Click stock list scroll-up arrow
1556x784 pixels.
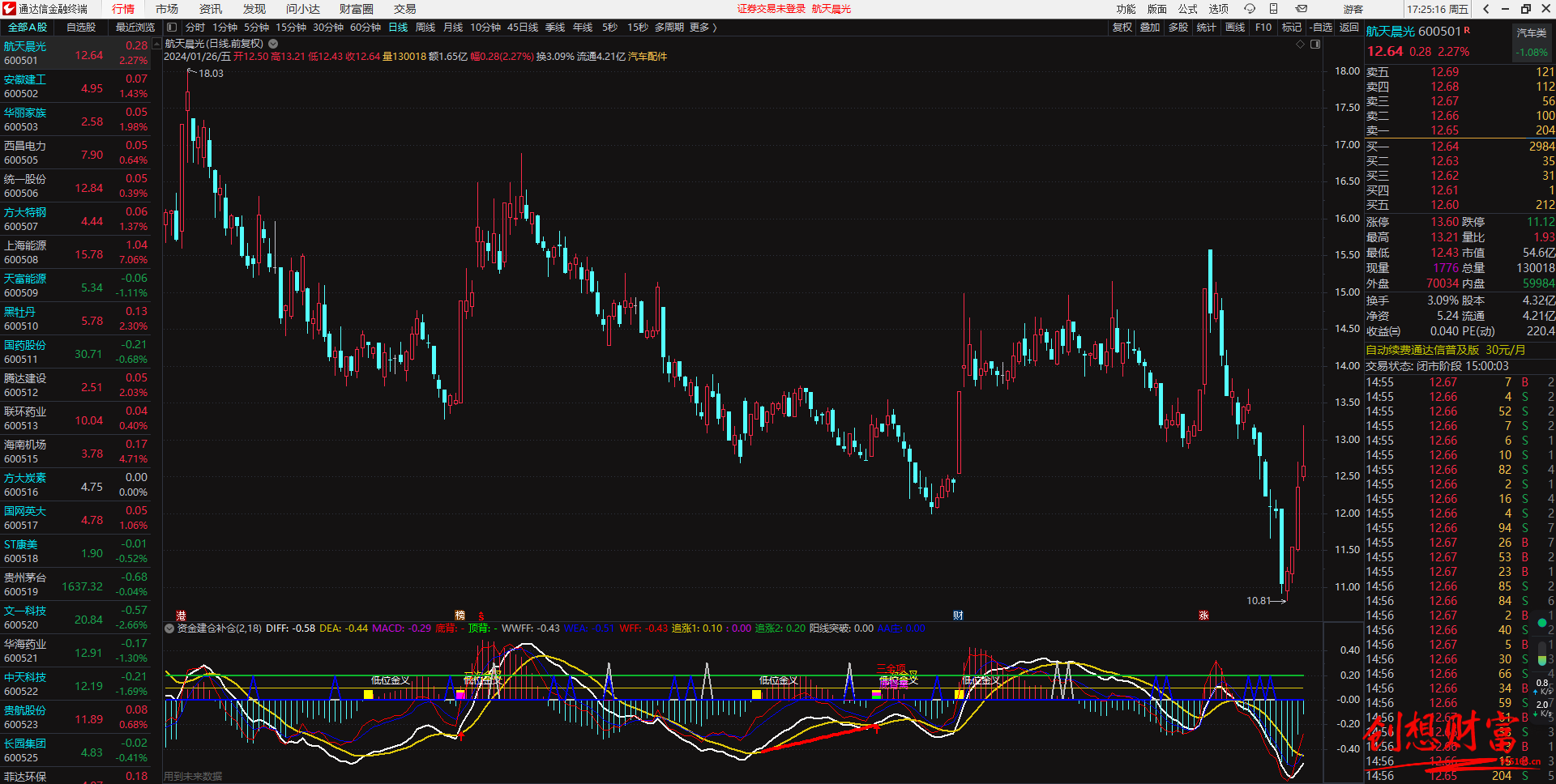tap(156, 43)
